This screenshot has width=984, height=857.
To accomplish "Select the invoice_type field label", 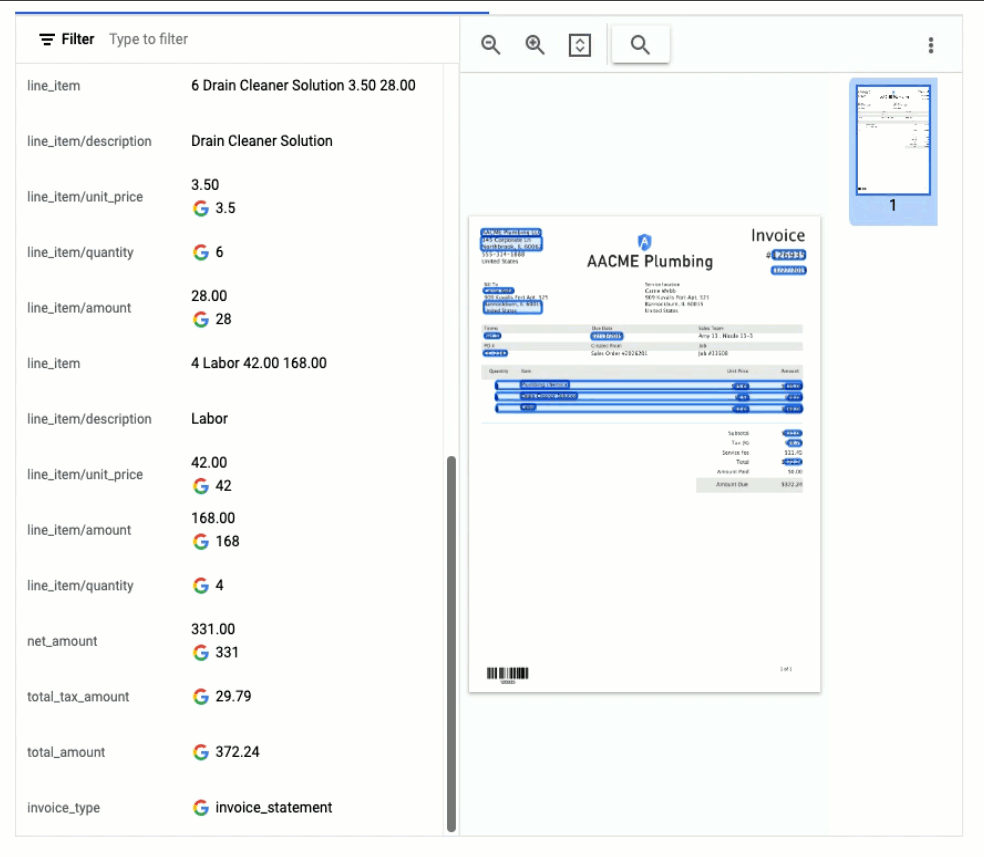I will tap(63, 808).
